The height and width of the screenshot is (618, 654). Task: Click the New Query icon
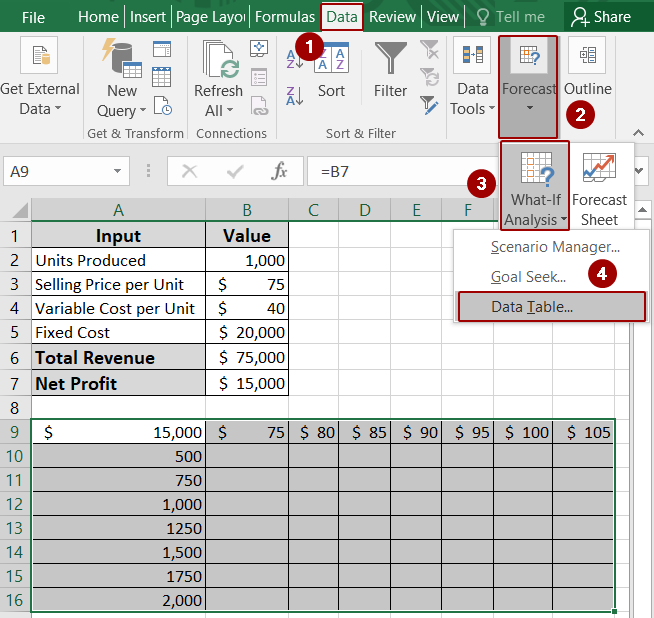click(122, 58)
